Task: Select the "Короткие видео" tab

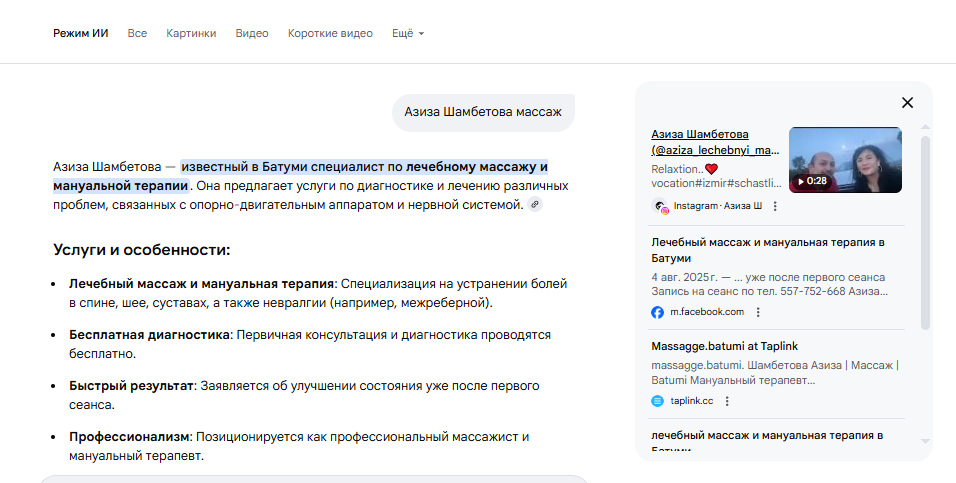Action: pos(330,33)
